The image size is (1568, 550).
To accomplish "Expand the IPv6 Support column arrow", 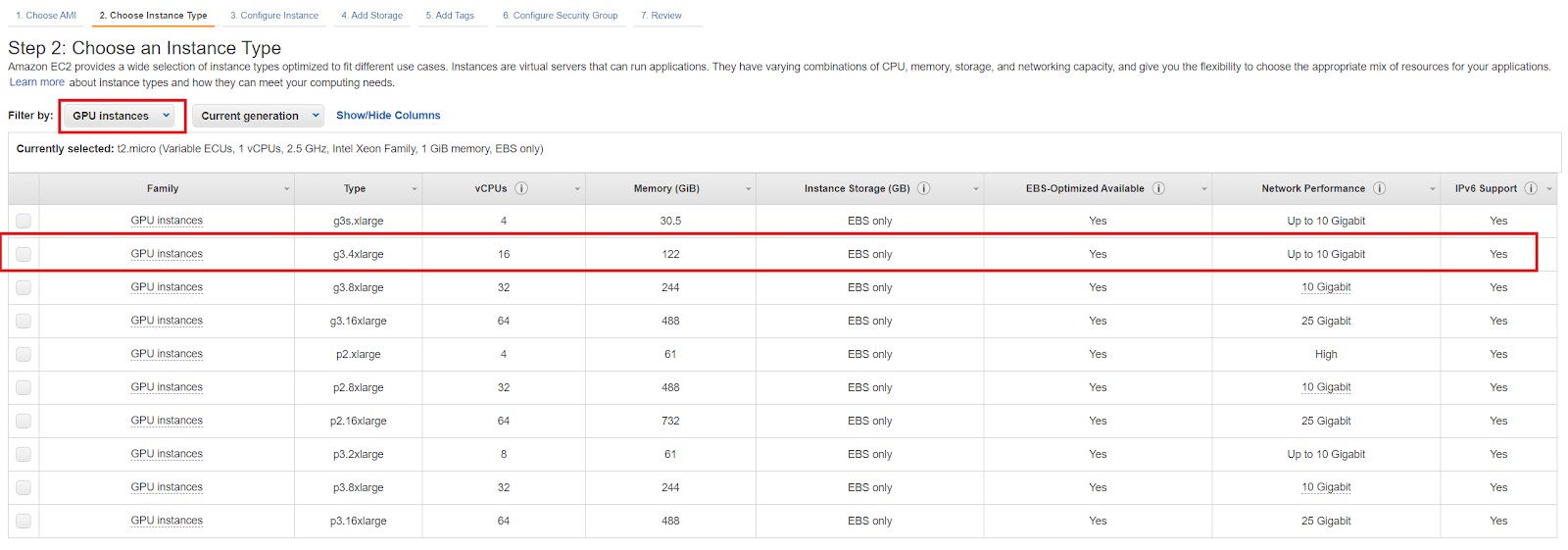I will tap(1549, 189).
